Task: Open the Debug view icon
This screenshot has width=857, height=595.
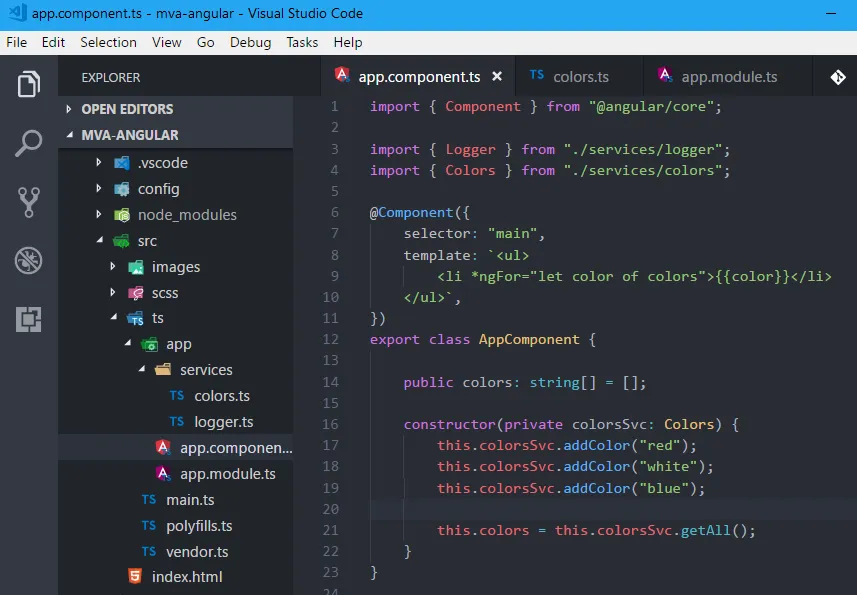Action: 28,260
